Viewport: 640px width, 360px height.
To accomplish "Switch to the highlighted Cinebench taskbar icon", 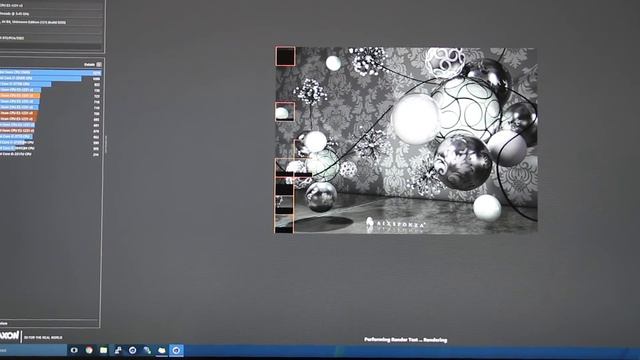I will (x=176, y=350).
